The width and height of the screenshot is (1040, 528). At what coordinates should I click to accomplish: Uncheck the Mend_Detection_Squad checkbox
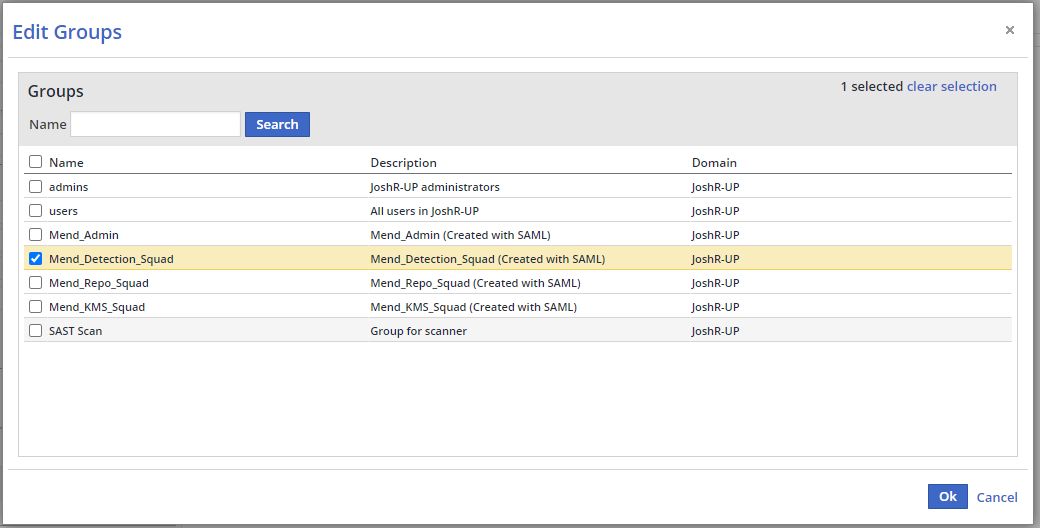36,259
